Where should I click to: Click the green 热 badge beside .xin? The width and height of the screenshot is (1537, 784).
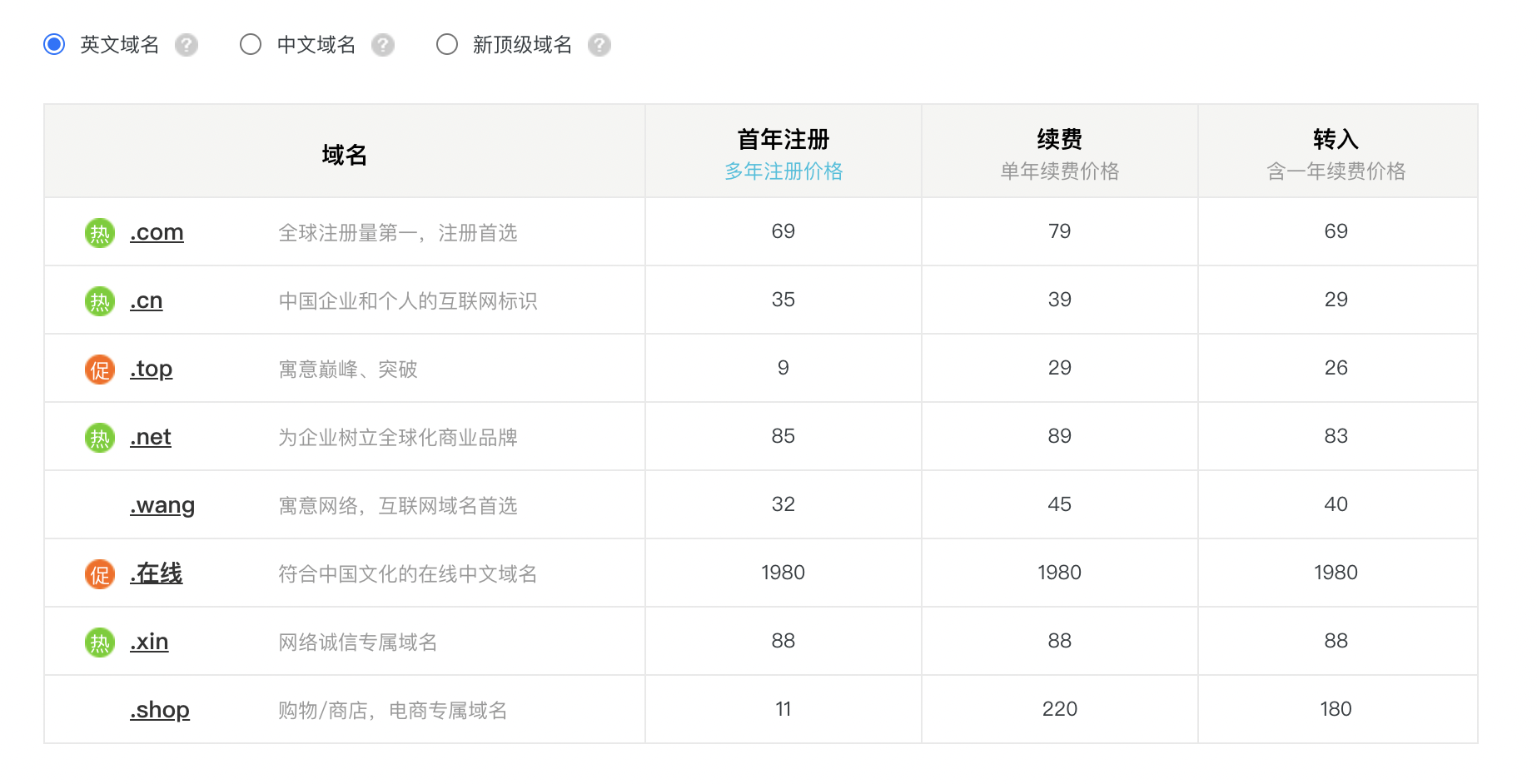(x=100, y=643)
